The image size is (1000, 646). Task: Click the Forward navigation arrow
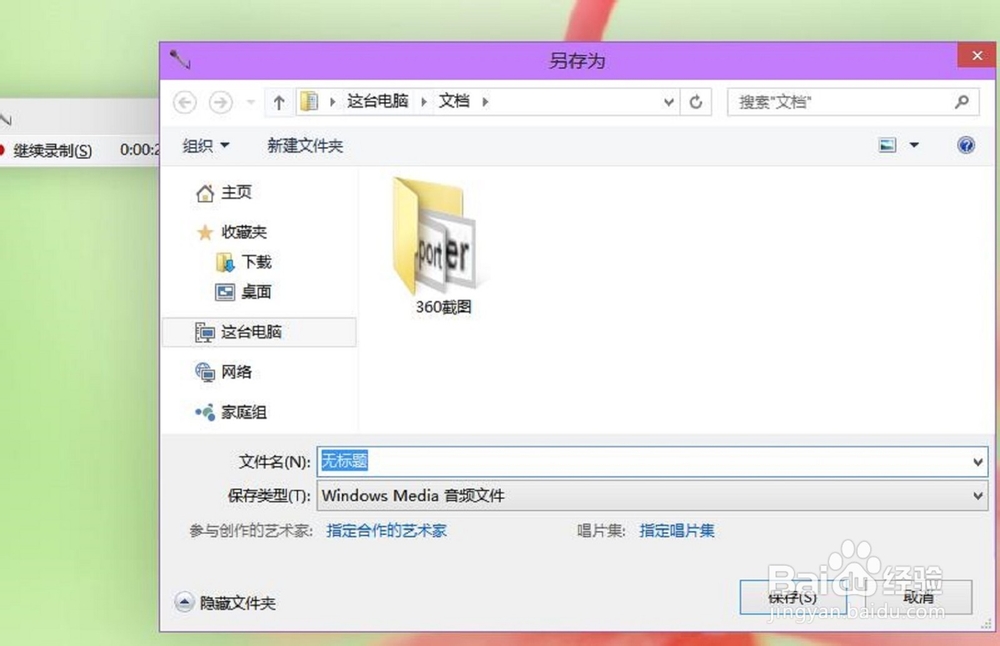pos(221,102)
